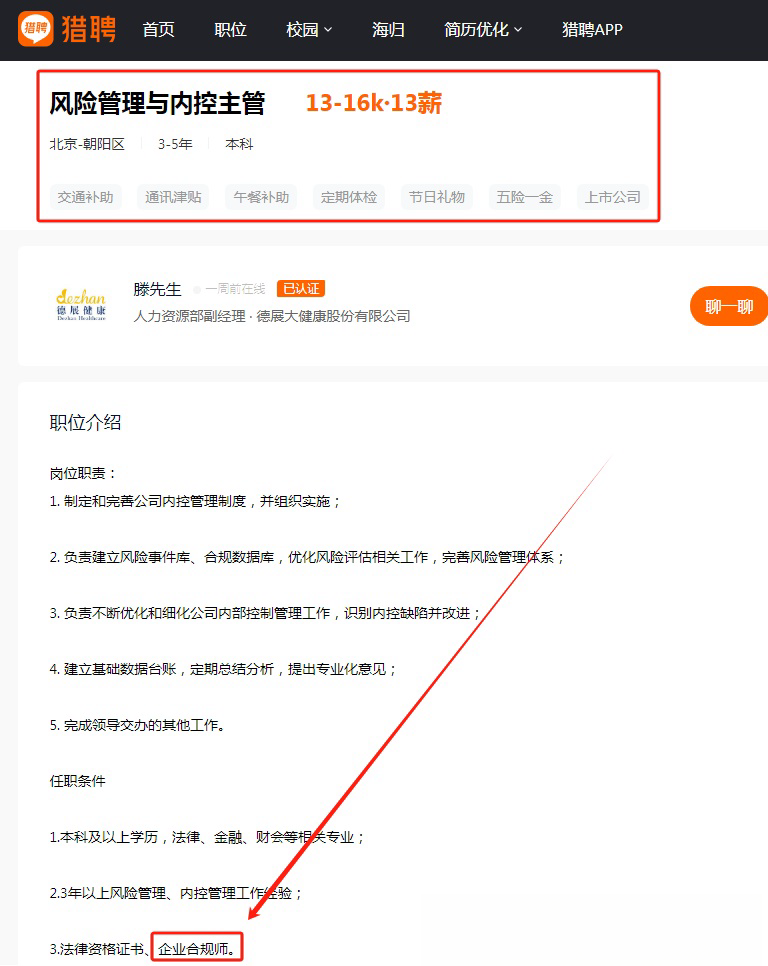Viewport: 768px width, 966px height.
Task: Click the 任职条件 label
Action: [x=78, y=781]
